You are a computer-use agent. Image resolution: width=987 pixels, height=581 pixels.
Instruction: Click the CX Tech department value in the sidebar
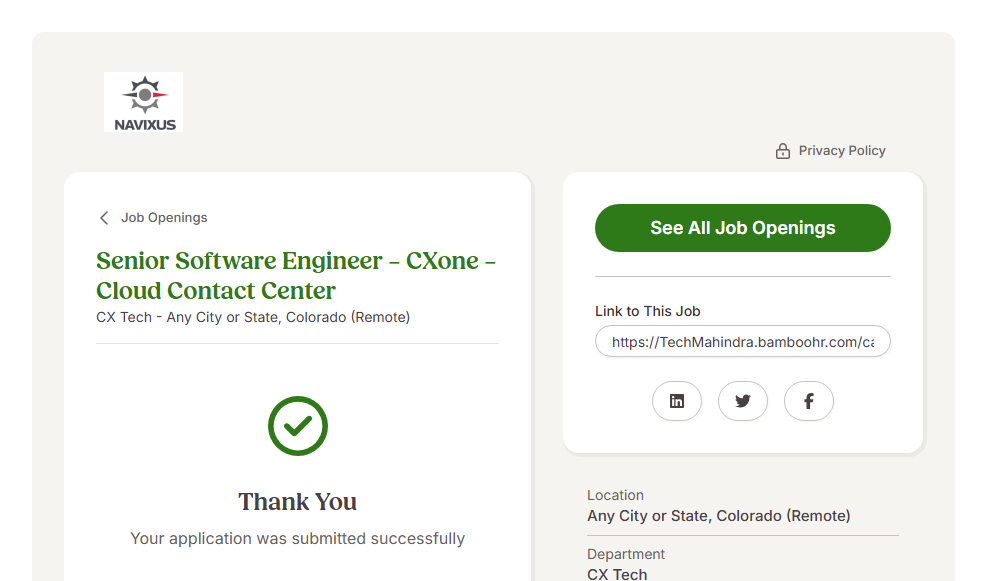[617, 574]
